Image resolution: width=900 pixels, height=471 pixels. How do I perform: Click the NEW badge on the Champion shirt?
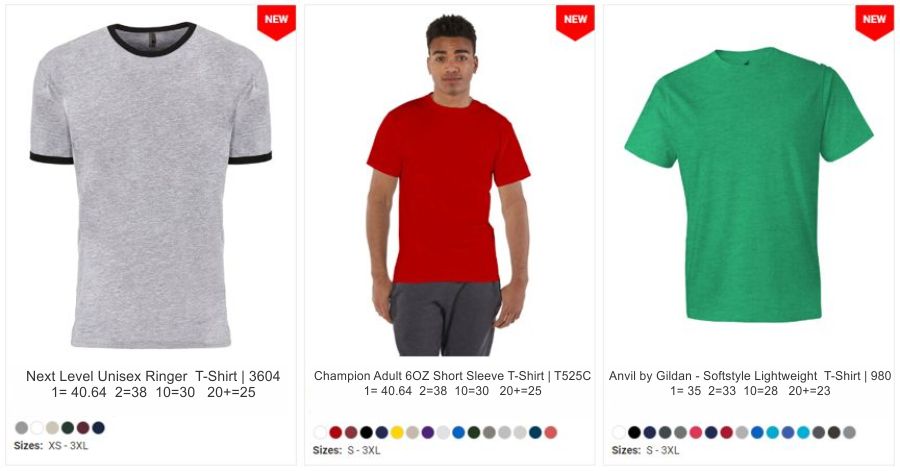[x=575, y=22]
